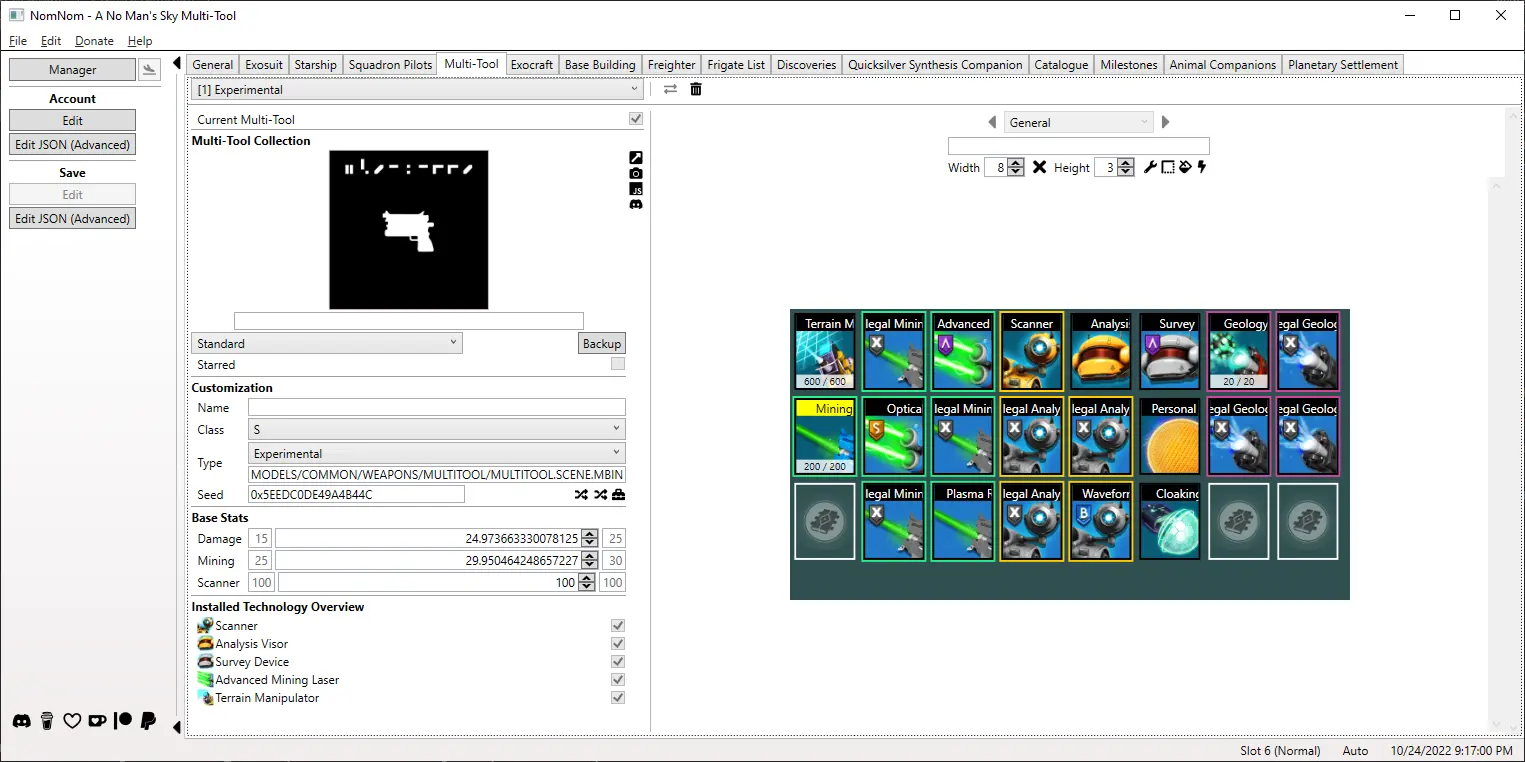
Task: Toggle the Terrain Manipulator technology checkbox
Action: pyautogui.click(x=618, y=698)
